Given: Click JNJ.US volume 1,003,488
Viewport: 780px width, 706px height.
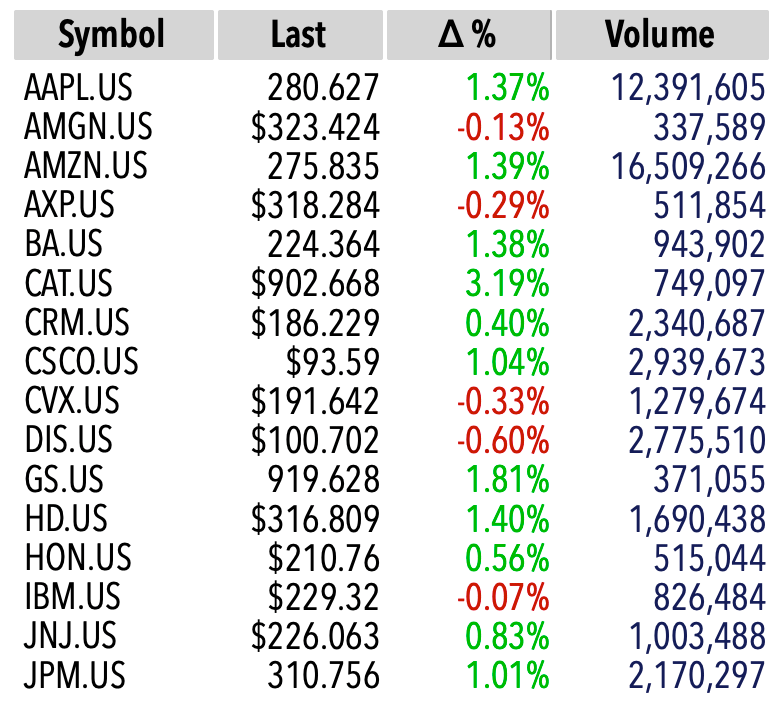Looking at the screenshot, I should point(697,636).
